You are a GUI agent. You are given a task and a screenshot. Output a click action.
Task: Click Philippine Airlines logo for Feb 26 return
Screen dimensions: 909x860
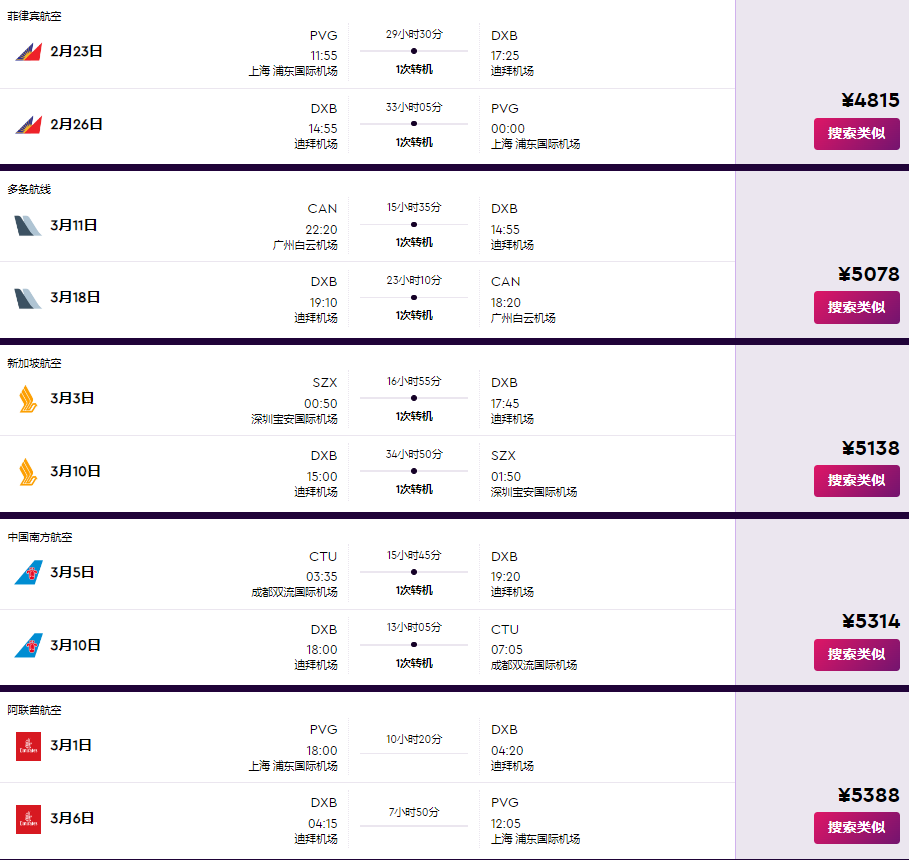pos(27,125)
